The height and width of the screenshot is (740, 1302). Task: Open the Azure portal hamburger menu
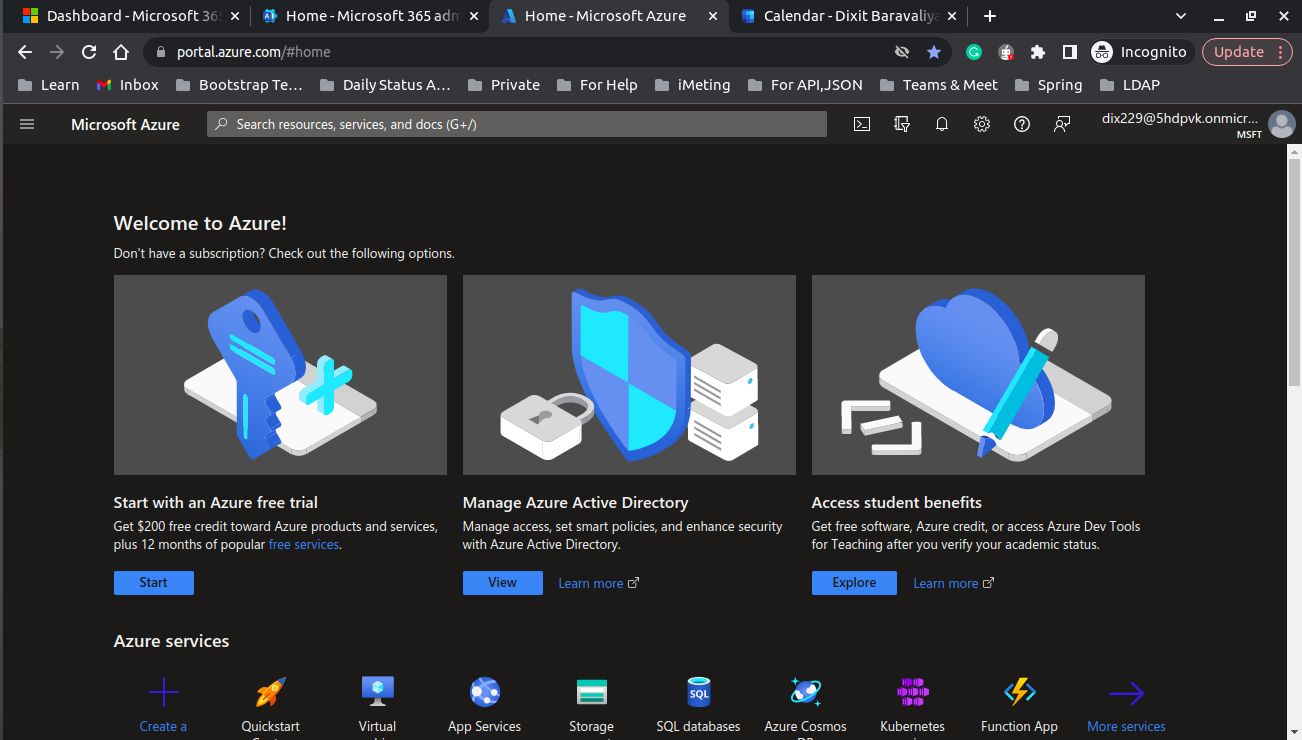coord(27,124)
